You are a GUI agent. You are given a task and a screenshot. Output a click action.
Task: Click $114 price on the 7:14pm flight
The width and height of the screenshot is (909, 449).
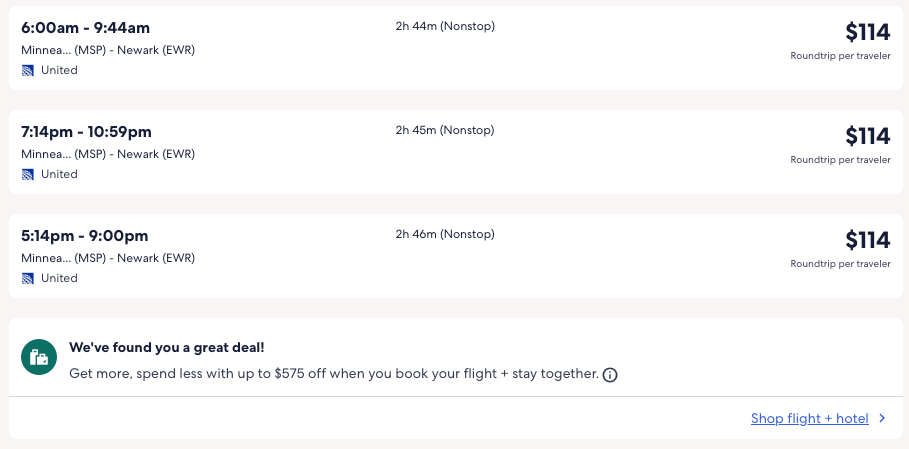pyautogui.click(x=867, y=136)
